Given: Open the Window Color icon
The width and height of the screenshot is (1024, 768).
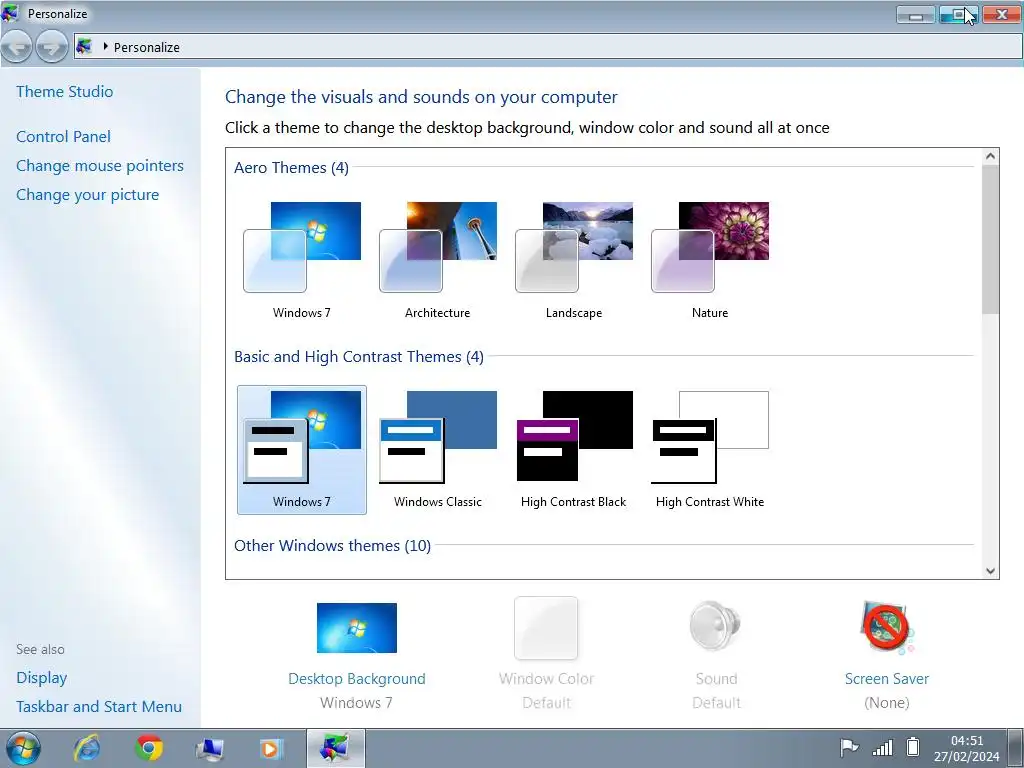Looking at the screenshot, I should click(x=546, y=628).
